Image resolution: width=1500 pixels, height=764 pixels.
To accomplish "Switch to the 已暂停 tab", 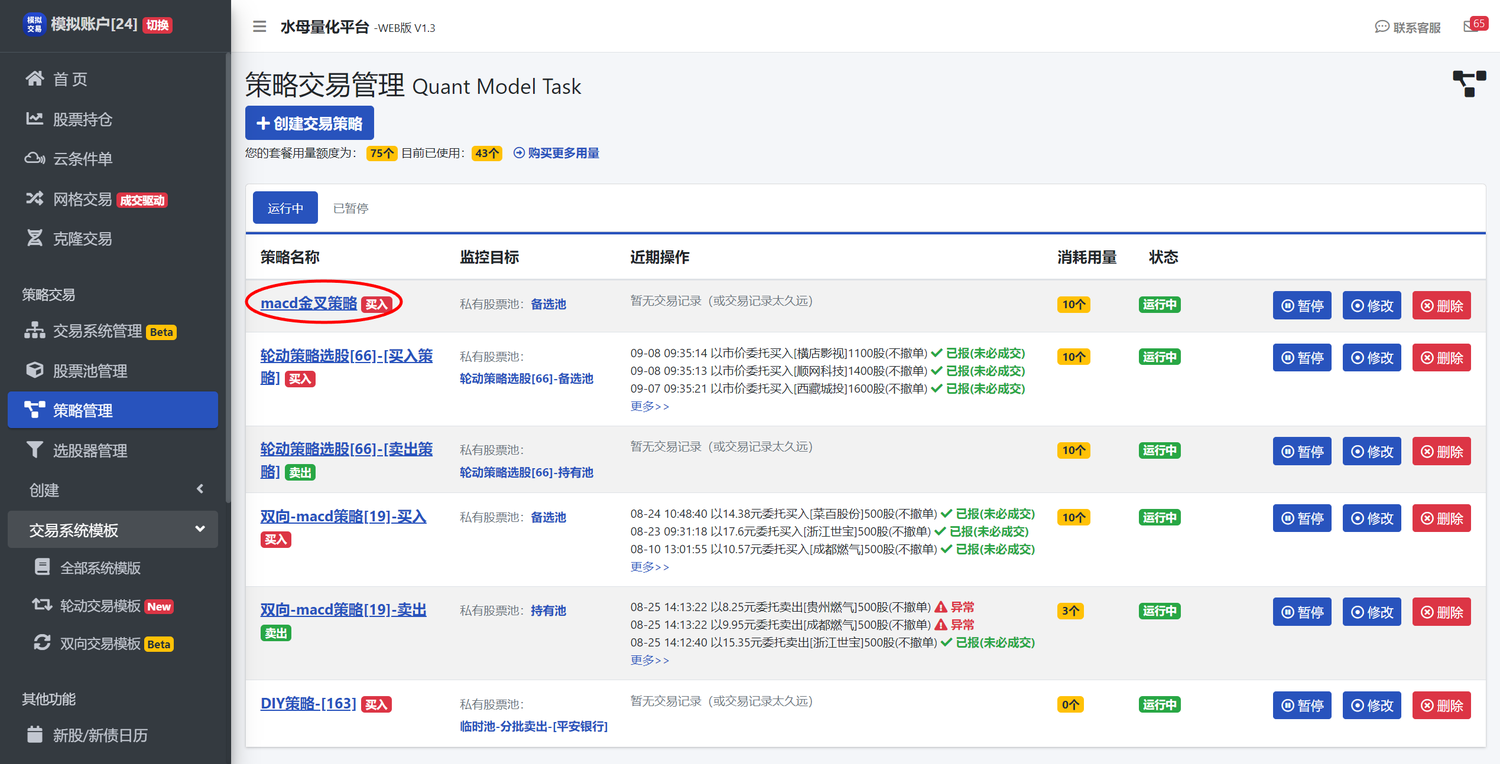I will (x=350, y=208).
